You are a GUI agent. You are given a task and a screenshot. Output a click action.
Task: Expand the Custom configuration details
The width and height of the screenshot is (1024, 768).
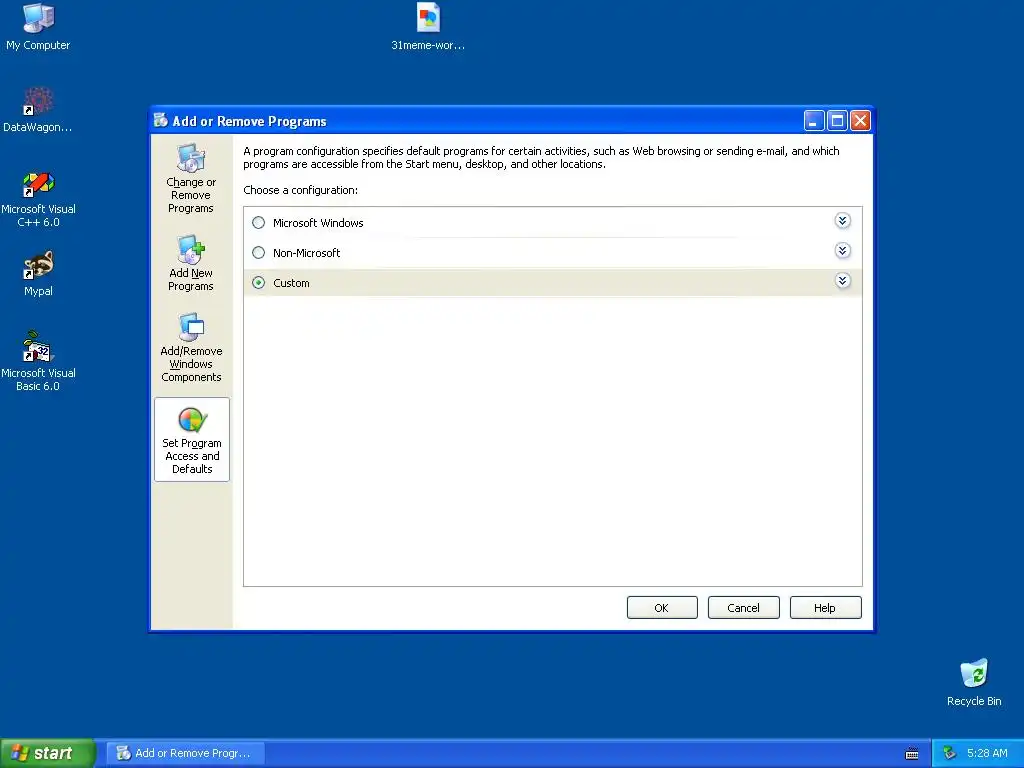842,281
